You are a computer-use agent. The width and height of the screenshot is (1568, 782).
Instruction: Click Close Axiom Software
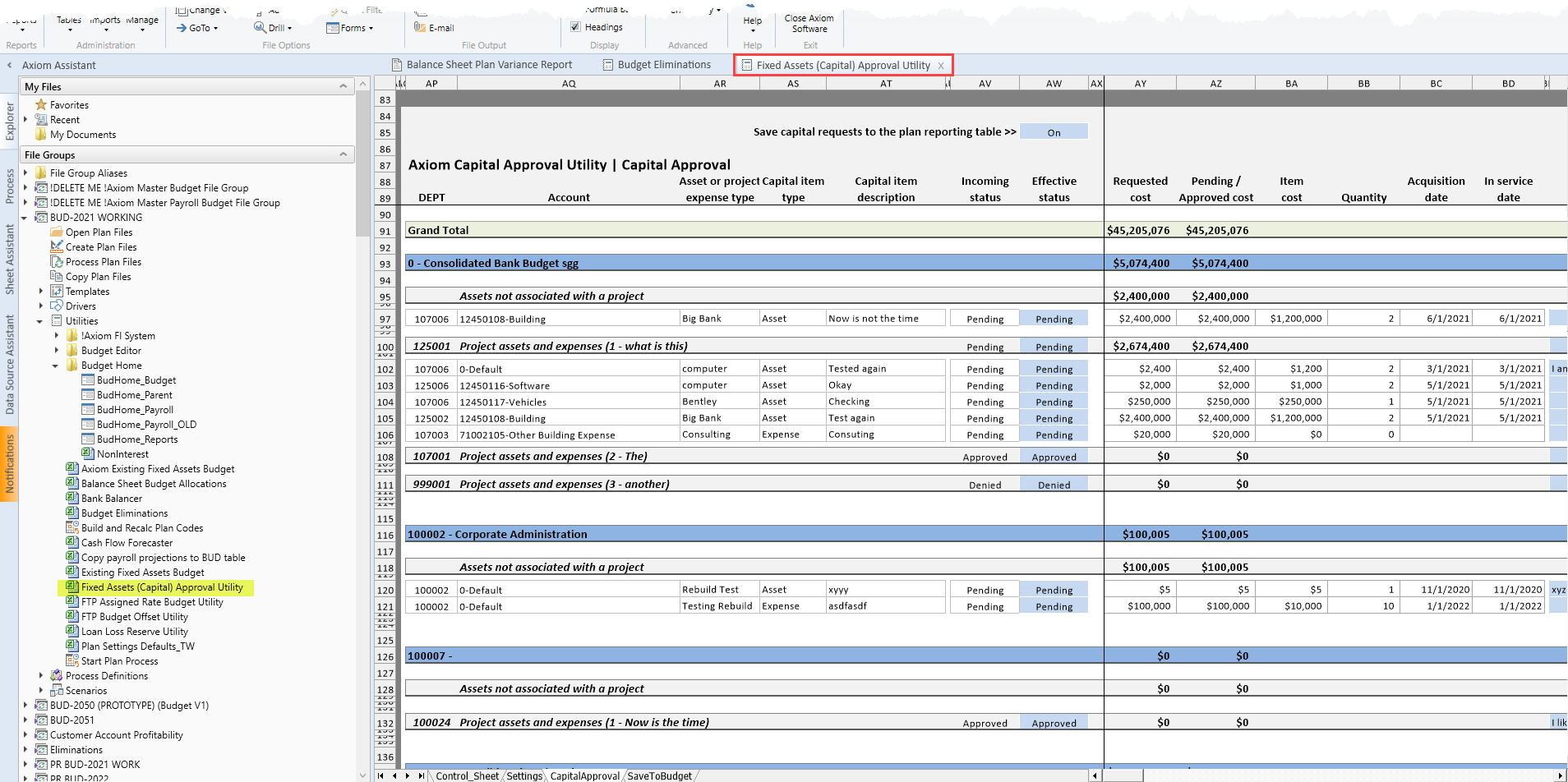coord(809,23)
